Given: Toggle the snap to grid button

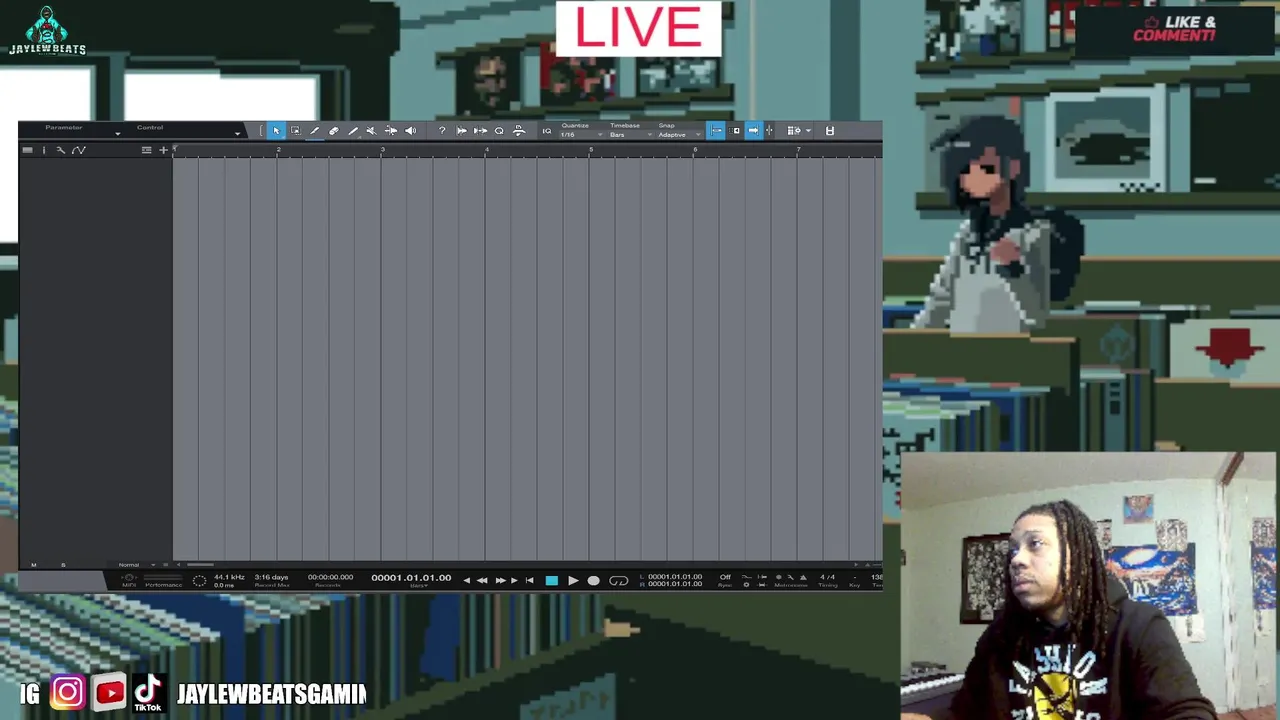Looking at the screenshot, I should (x=716, y=131).
